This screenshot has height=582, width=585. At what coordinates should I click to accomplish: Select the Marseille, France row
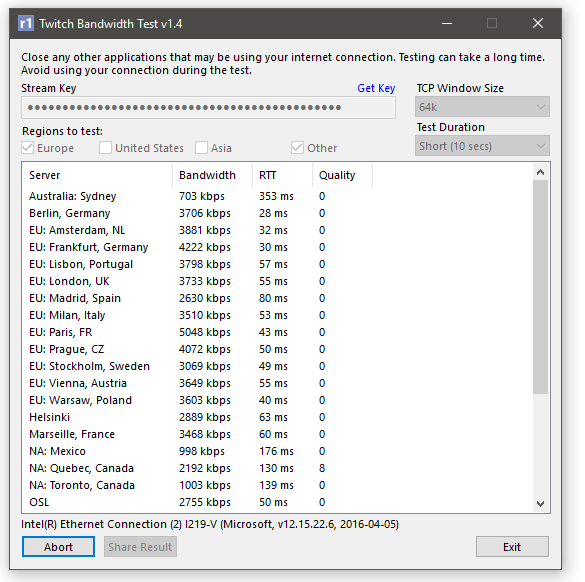tap(197, 434)
